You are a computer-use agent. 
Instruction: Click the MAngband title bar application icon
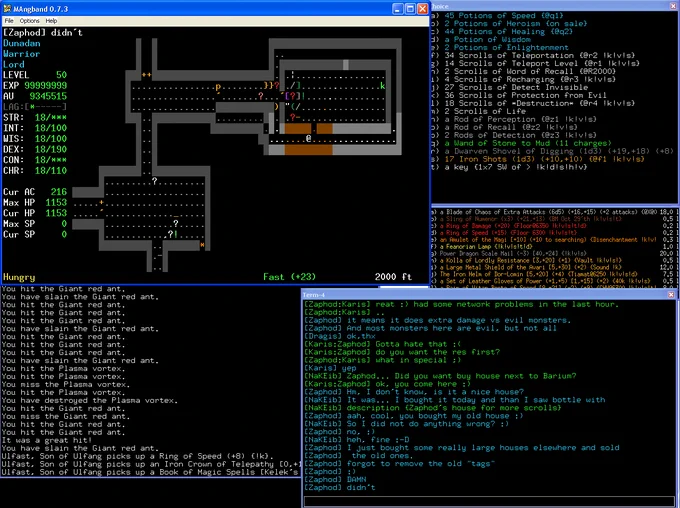coord(7,9)
